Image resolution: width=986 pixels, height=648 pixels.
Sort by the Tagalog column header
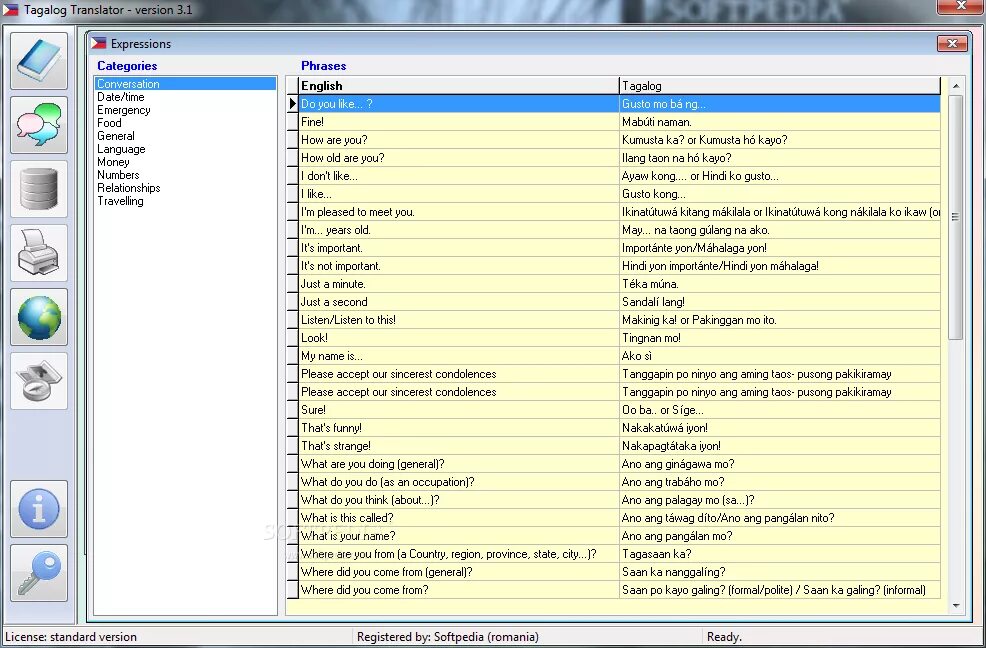coord(780,86)
